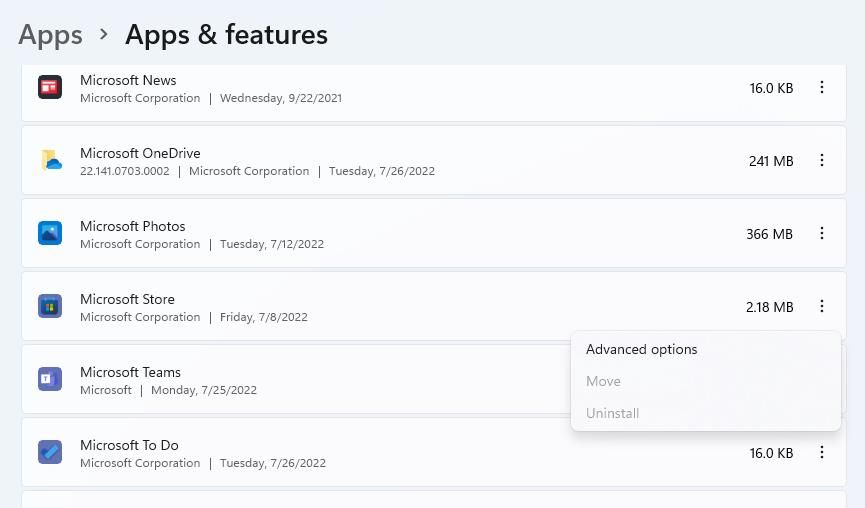Screen dimensions: 865x508
Task: Choose Advanced options from the context menu
Action: (x=706, y=349)
